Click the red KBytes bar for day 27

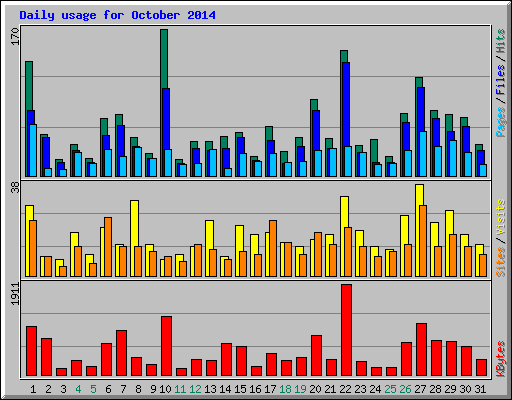421,350
